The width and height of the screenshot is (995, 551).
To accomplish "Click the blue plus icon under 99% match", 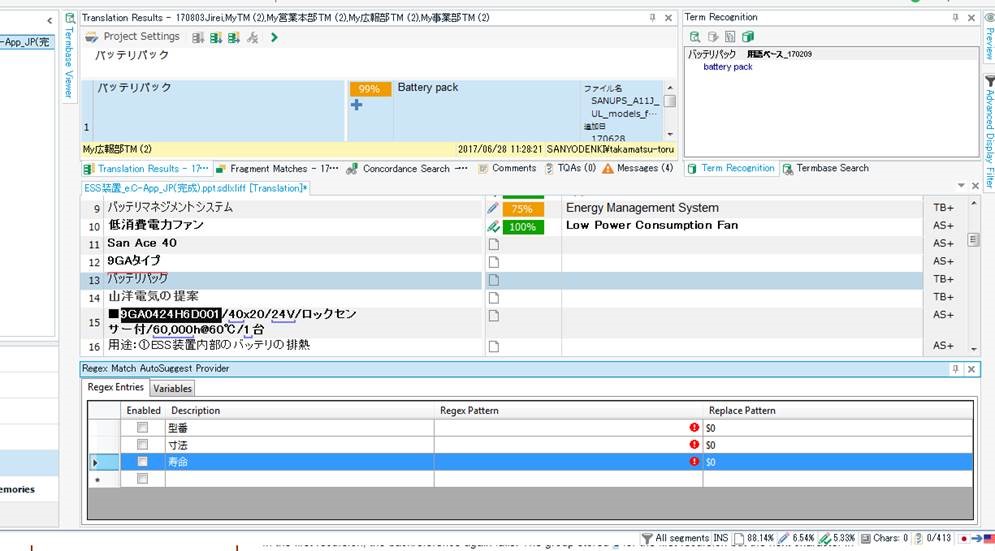I will click(x=357, y=105).
